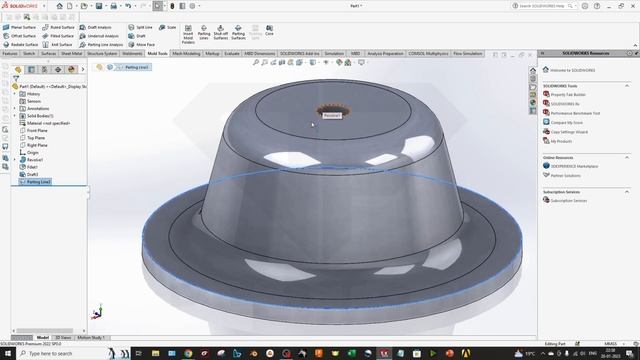640x360 pixels.
Task: Select the Shut-off Surfaces tool
Action: [220, 33]
